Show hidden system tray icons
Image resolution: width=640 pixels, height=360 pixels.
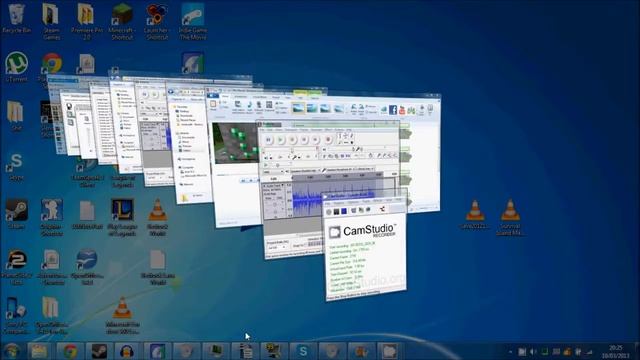(510, 352)
